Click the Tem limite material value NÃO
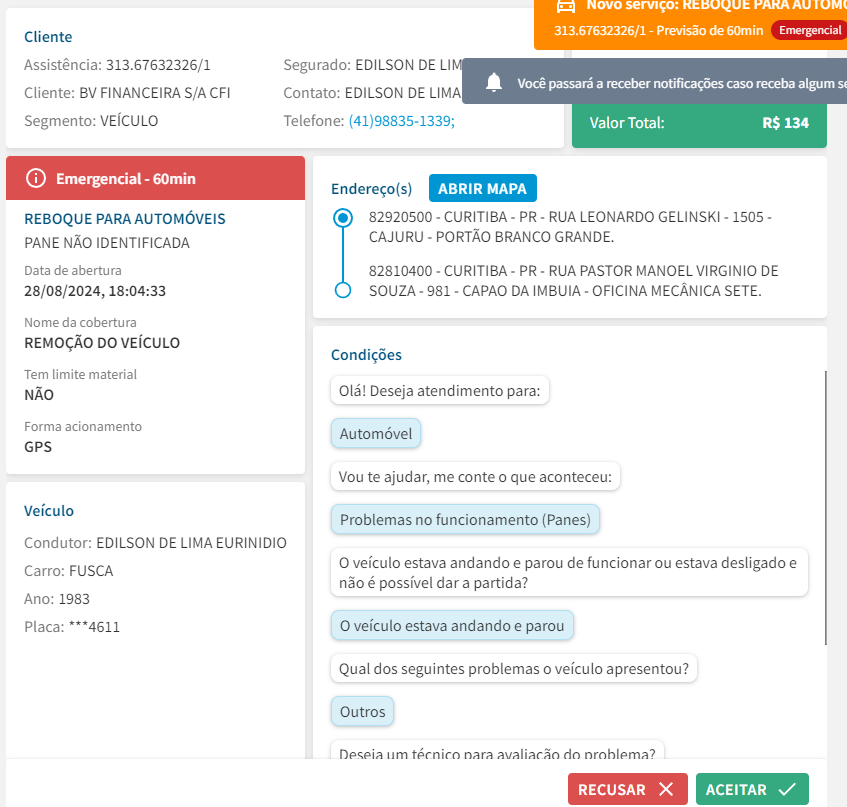The width and height of the screenshot is (847, 807). [39, 395]
